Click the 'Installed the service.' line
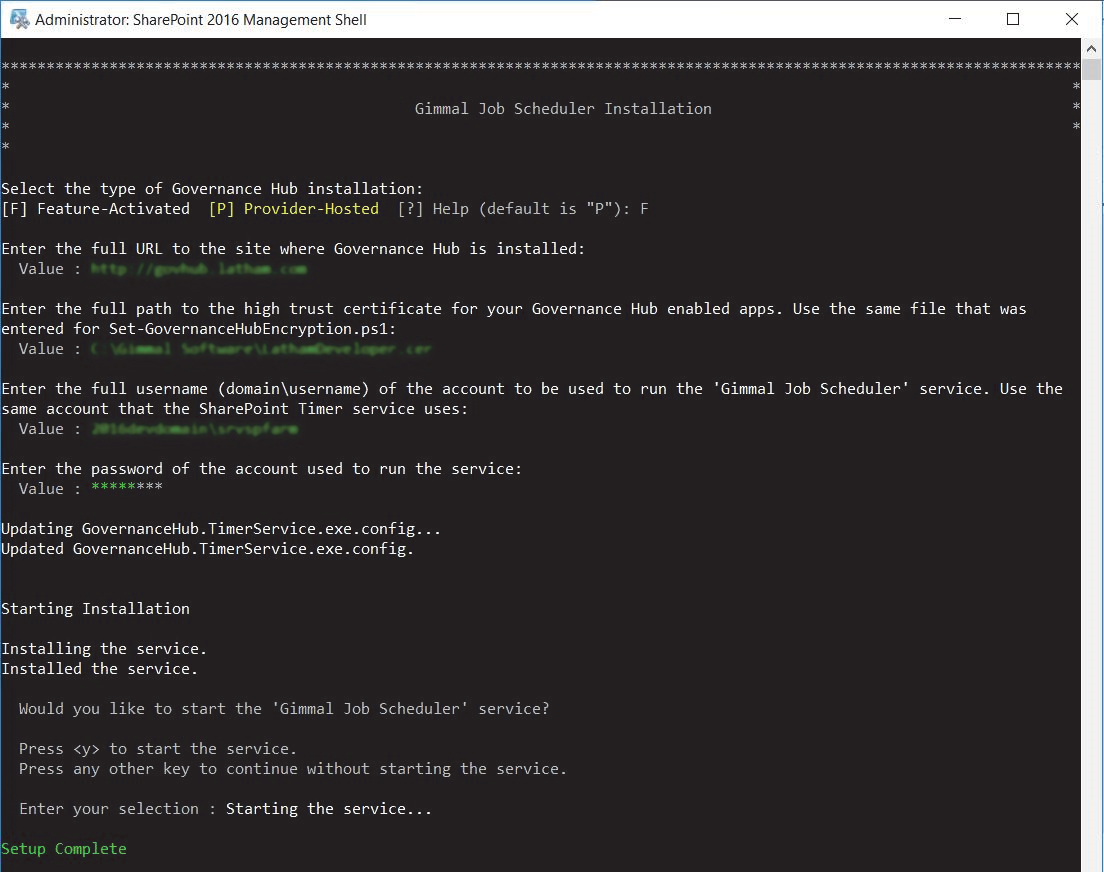The width and height of the screenshot is (1104, 872). pos(99,669)
